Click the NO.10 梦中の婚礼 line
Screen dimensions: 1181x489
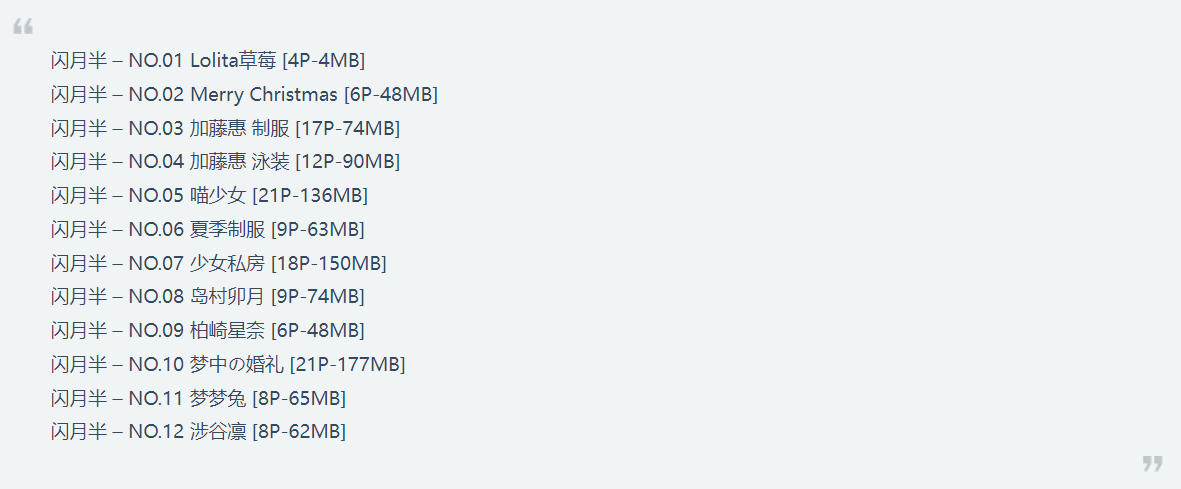(228, 364)
